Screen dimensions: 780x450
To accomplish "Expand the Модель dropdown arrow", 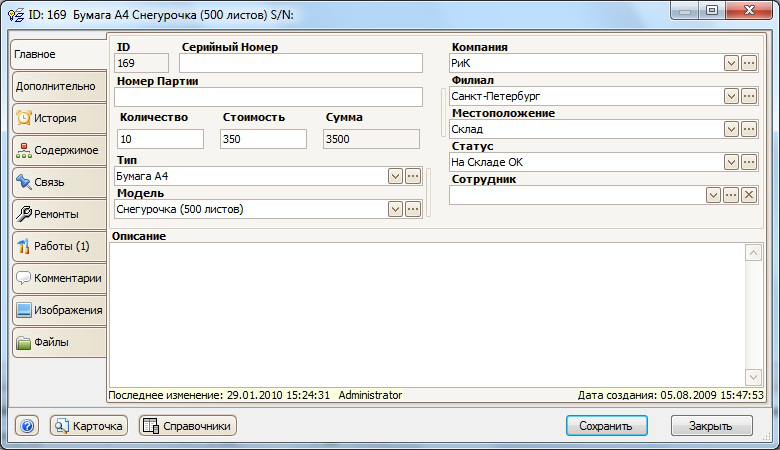I will 395,209.
